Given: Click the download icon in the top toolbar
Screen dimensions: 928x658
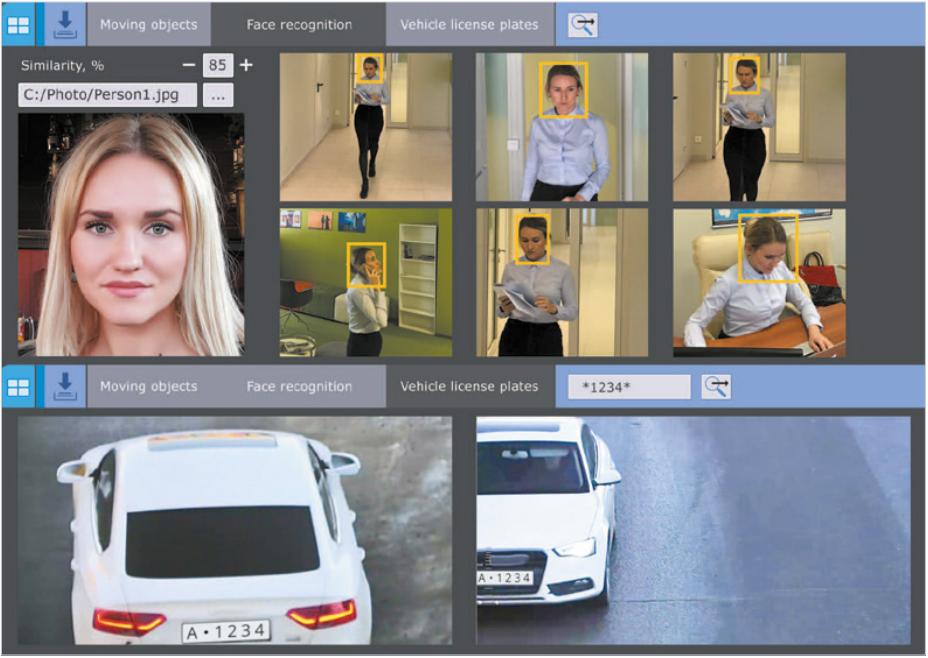Looking at the screenshot, I should (64, 25).
